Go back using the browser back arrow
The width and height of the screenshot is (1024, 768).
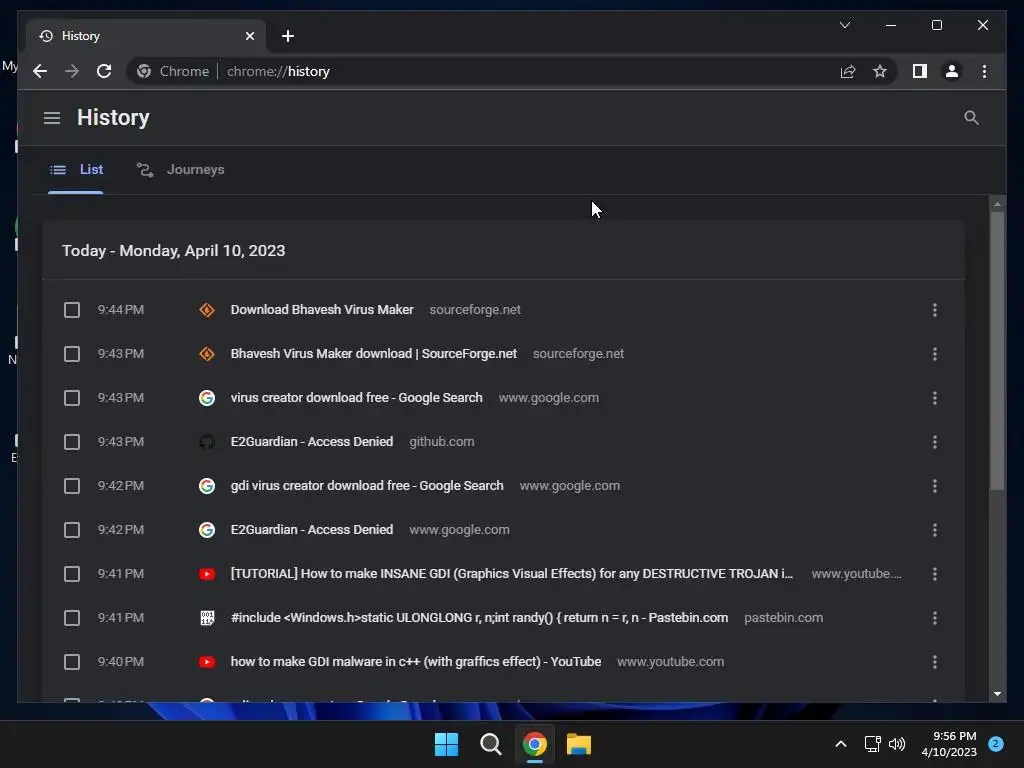[40, 71]
